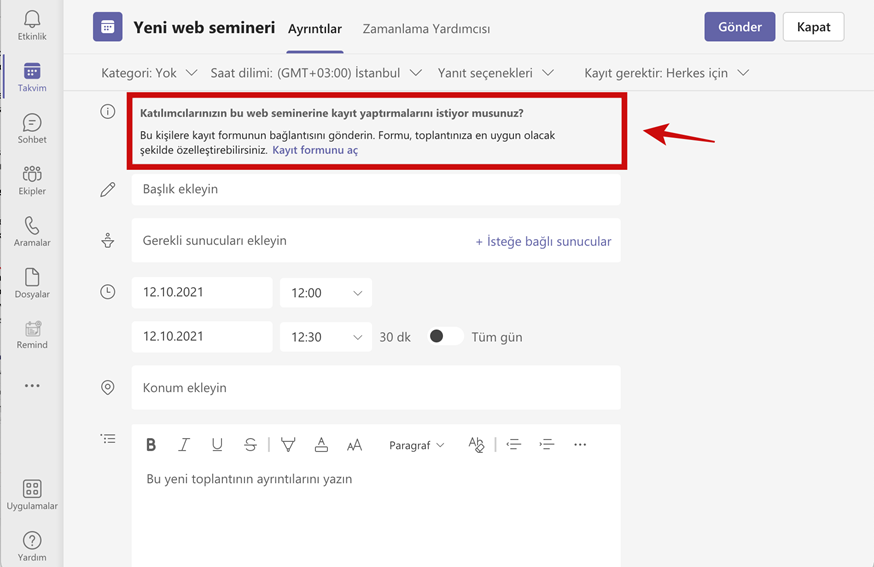Increase paragraph indent
Image resolution: width=874 pixels, height=567 pixels.
tap(547, 444)
